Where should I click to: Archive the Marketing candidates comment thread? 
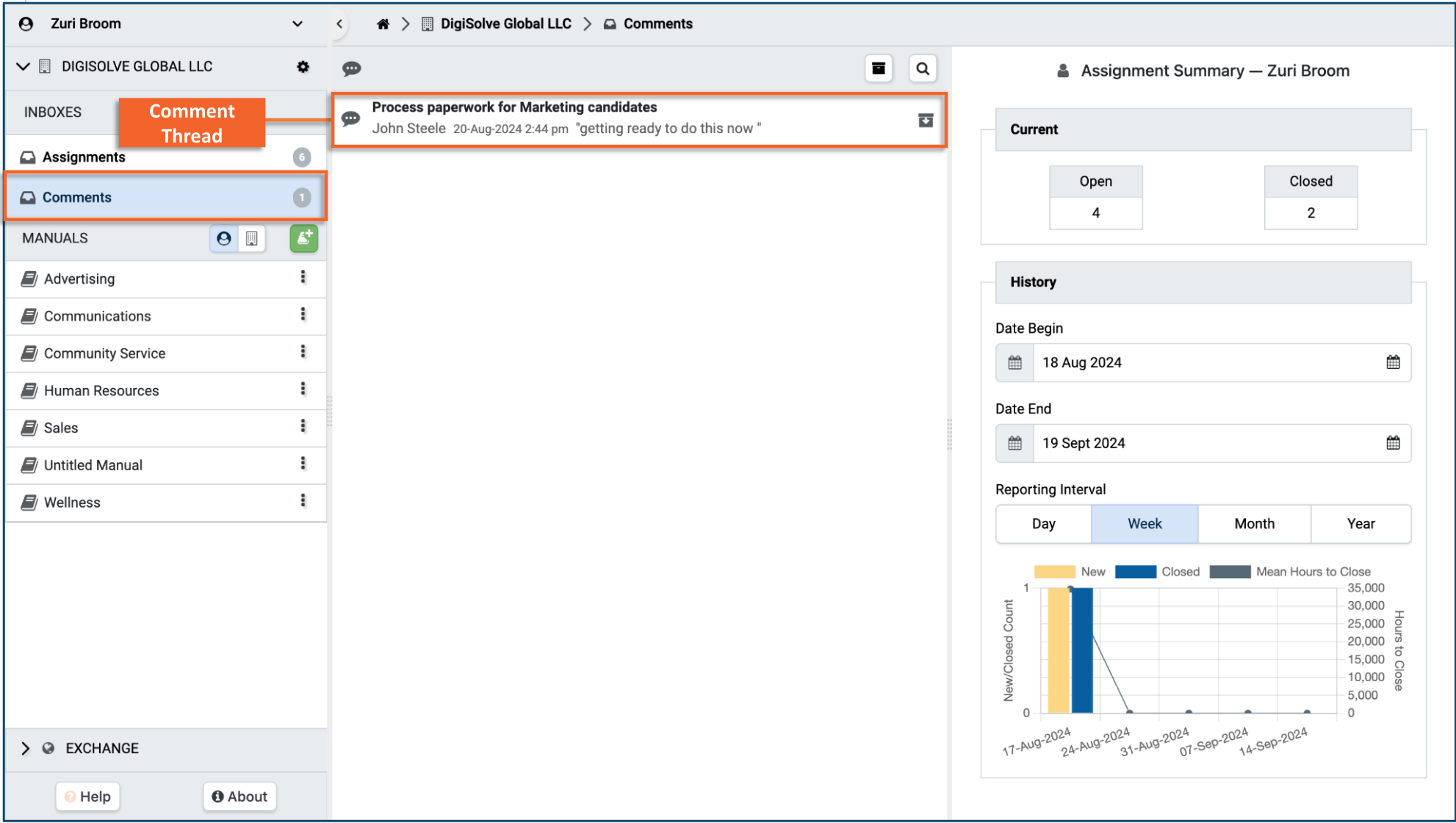point(926,120)
